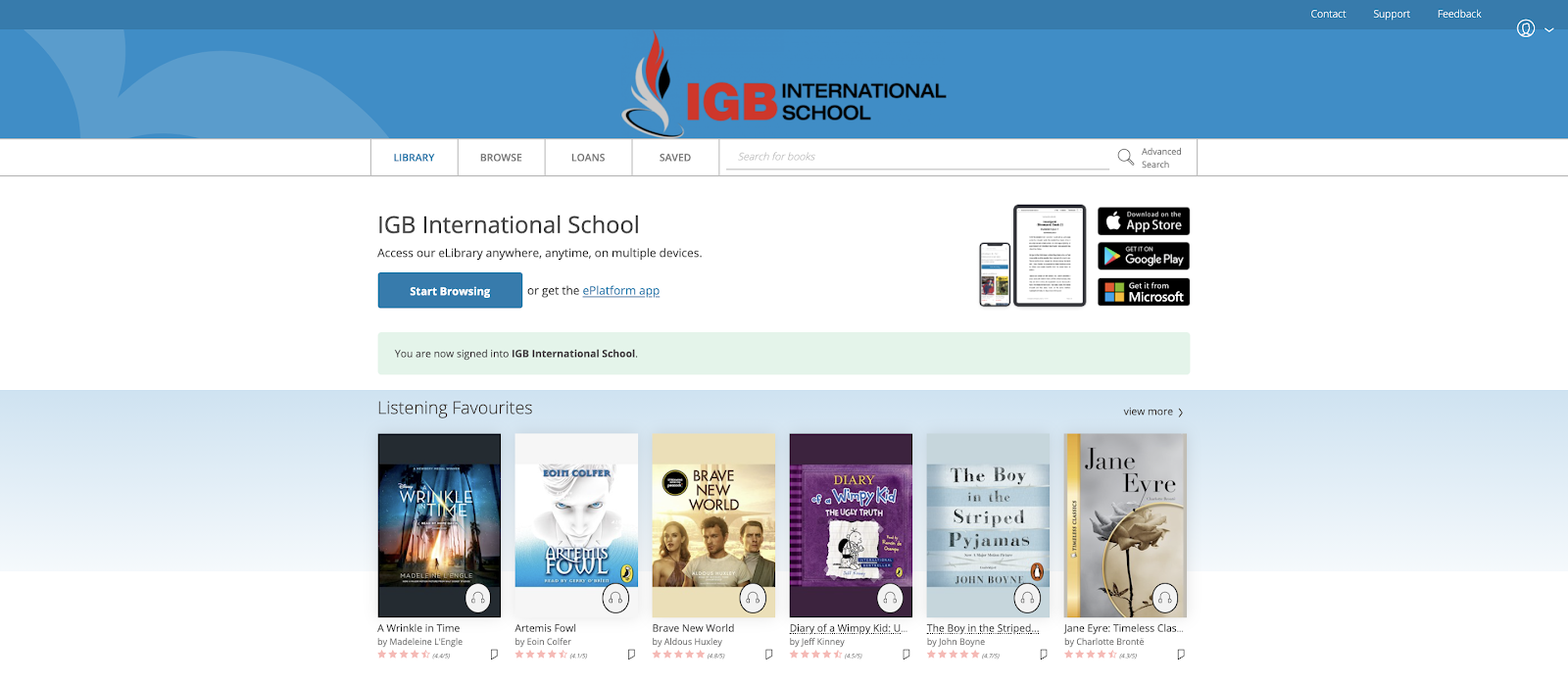Click the search magnifier icon
The height and width of the screenshot is (683, 1568).
(x=1125, y=157)
